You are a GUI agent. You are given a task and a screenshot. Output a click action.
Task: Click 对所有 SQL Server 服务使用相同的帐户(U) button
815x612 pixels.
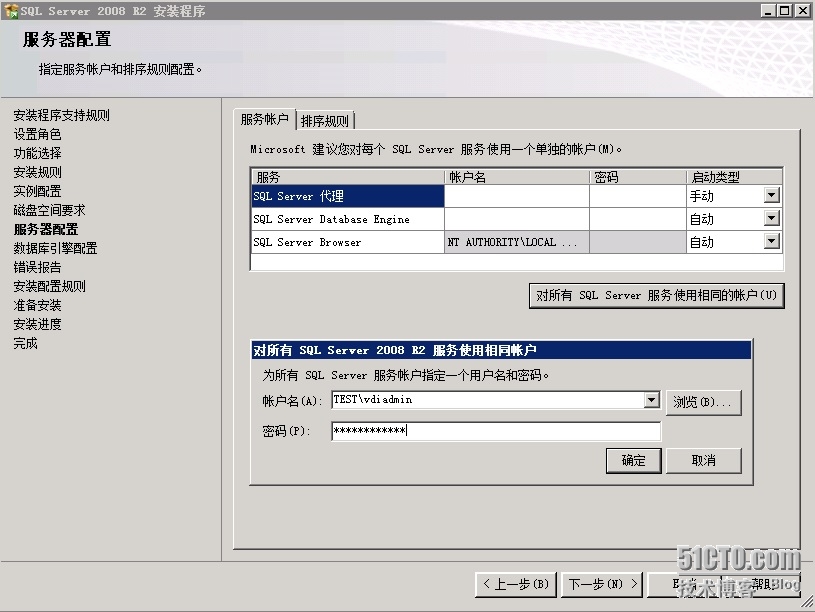click(x=656, y=295)
